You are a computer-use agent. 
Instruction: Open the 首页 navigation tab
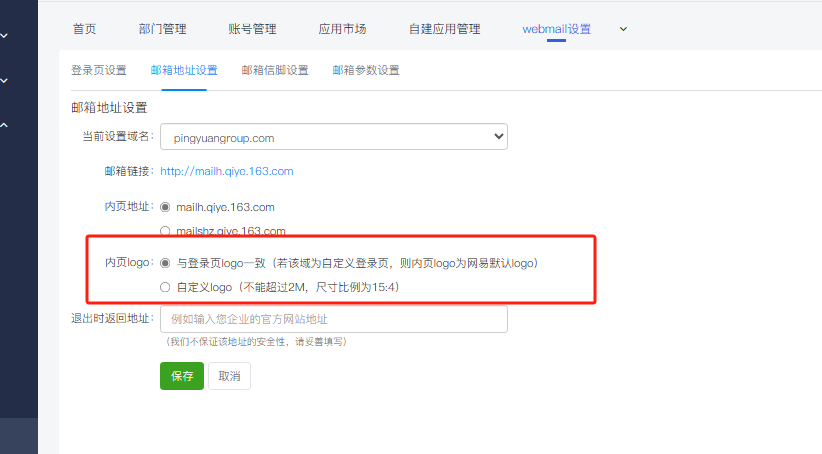pyautogui.click(x=84, y=29)
